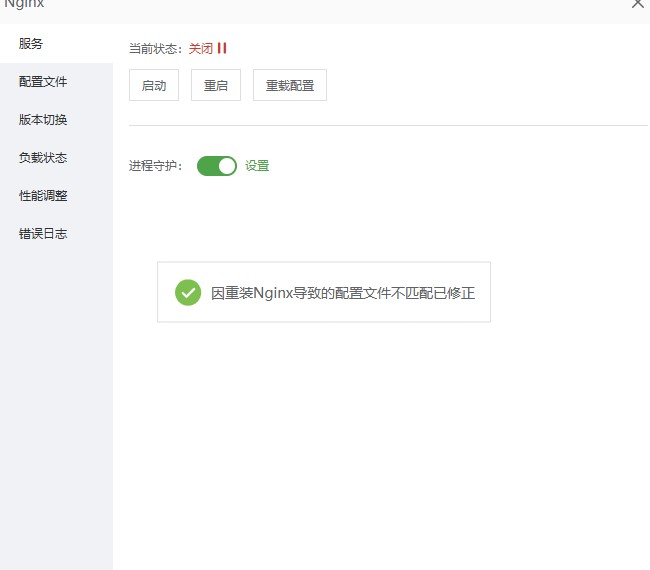The width and height of the screenshot is (650, 570).
Task: Close the Nginx dialog window
Action: [x=638, y=4]
